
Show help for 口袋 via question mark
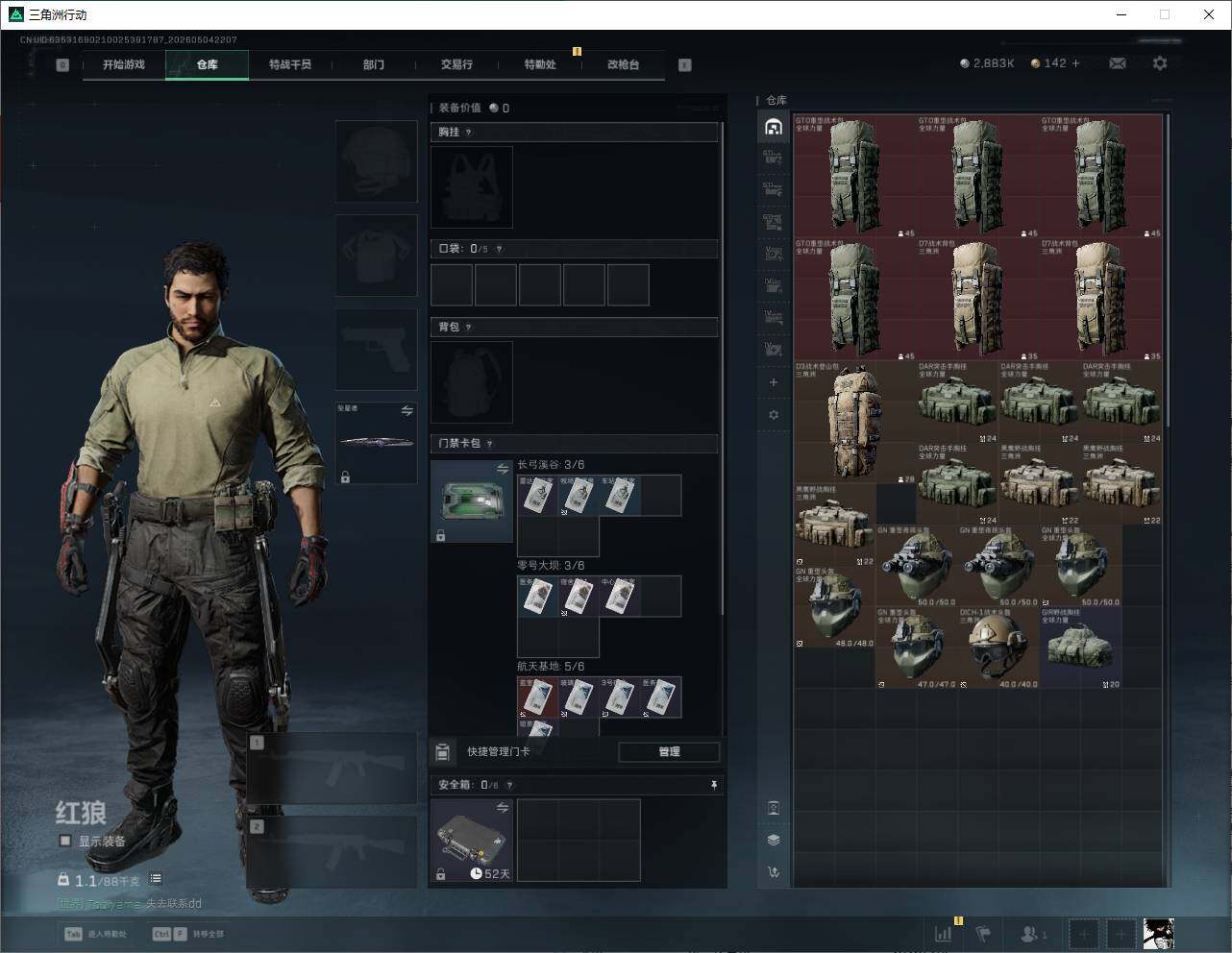click(x=499, y=249)
